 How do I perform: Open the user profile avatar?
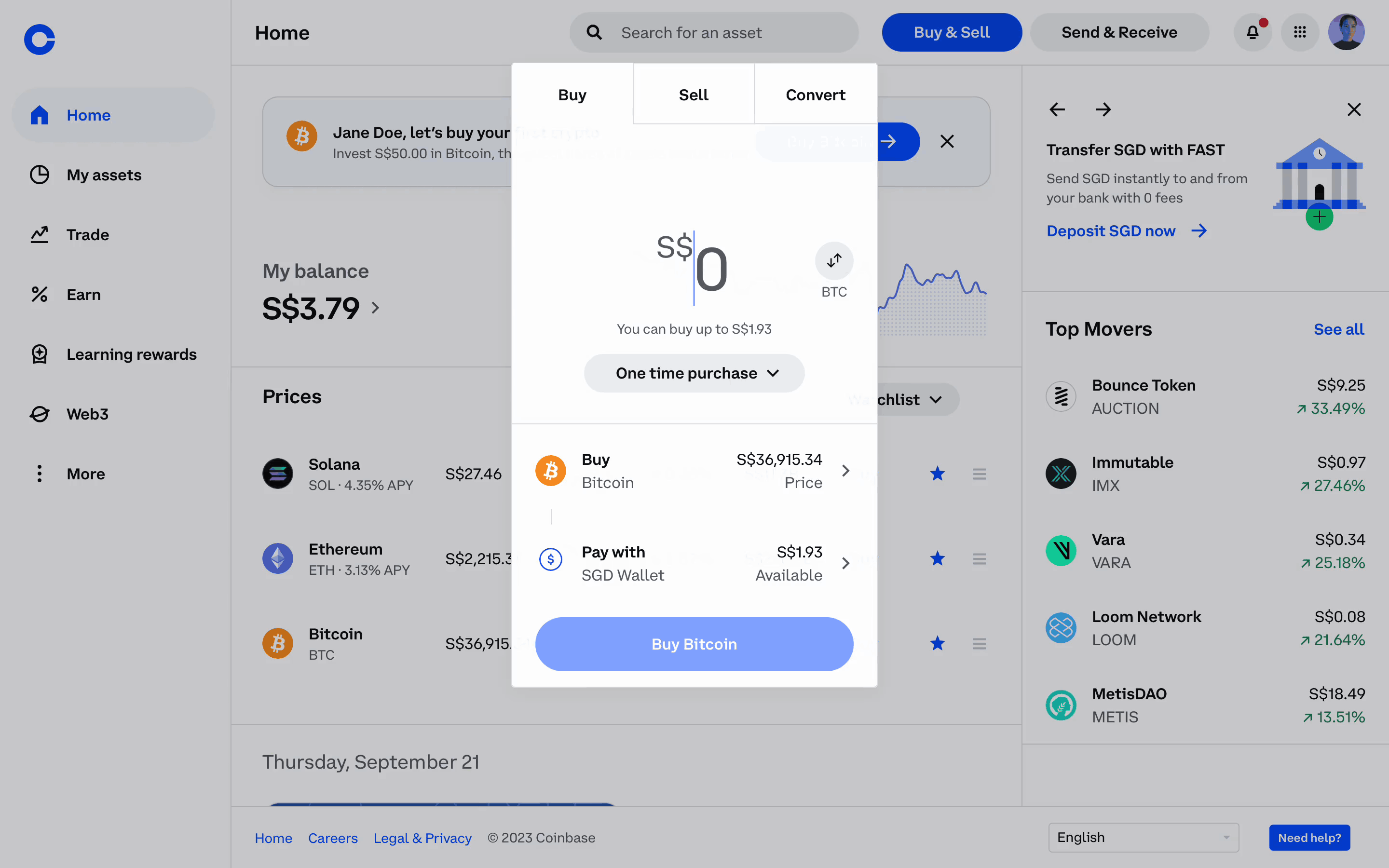point(1346,33)
